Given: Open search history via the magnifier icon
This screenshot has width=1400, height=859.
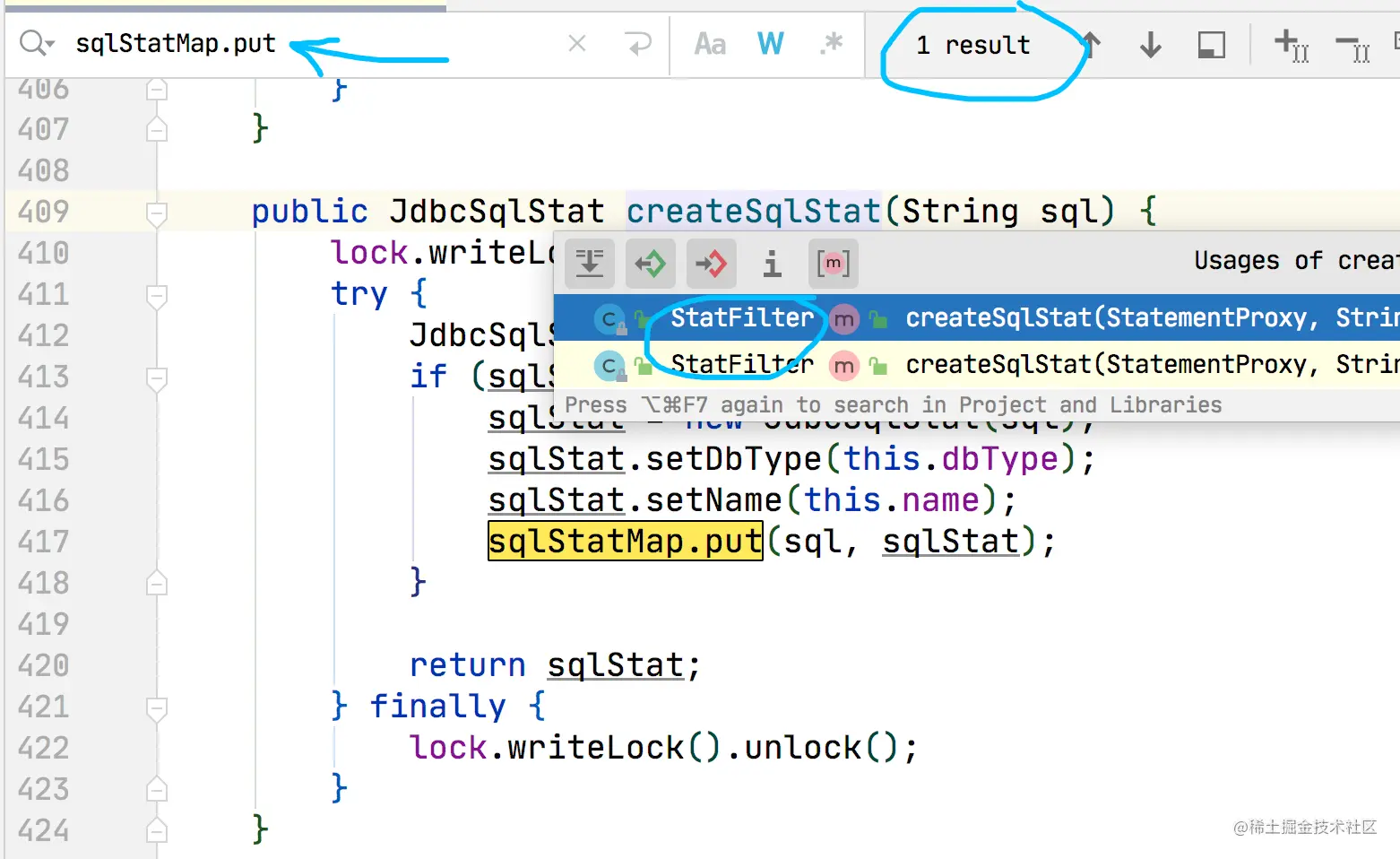Looking at the screenshot, I should [x=36, y=43].
